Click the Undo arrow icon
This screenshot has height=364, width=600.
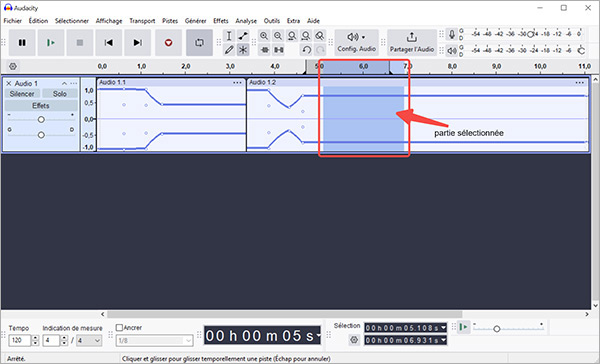[x=306, y=50]
